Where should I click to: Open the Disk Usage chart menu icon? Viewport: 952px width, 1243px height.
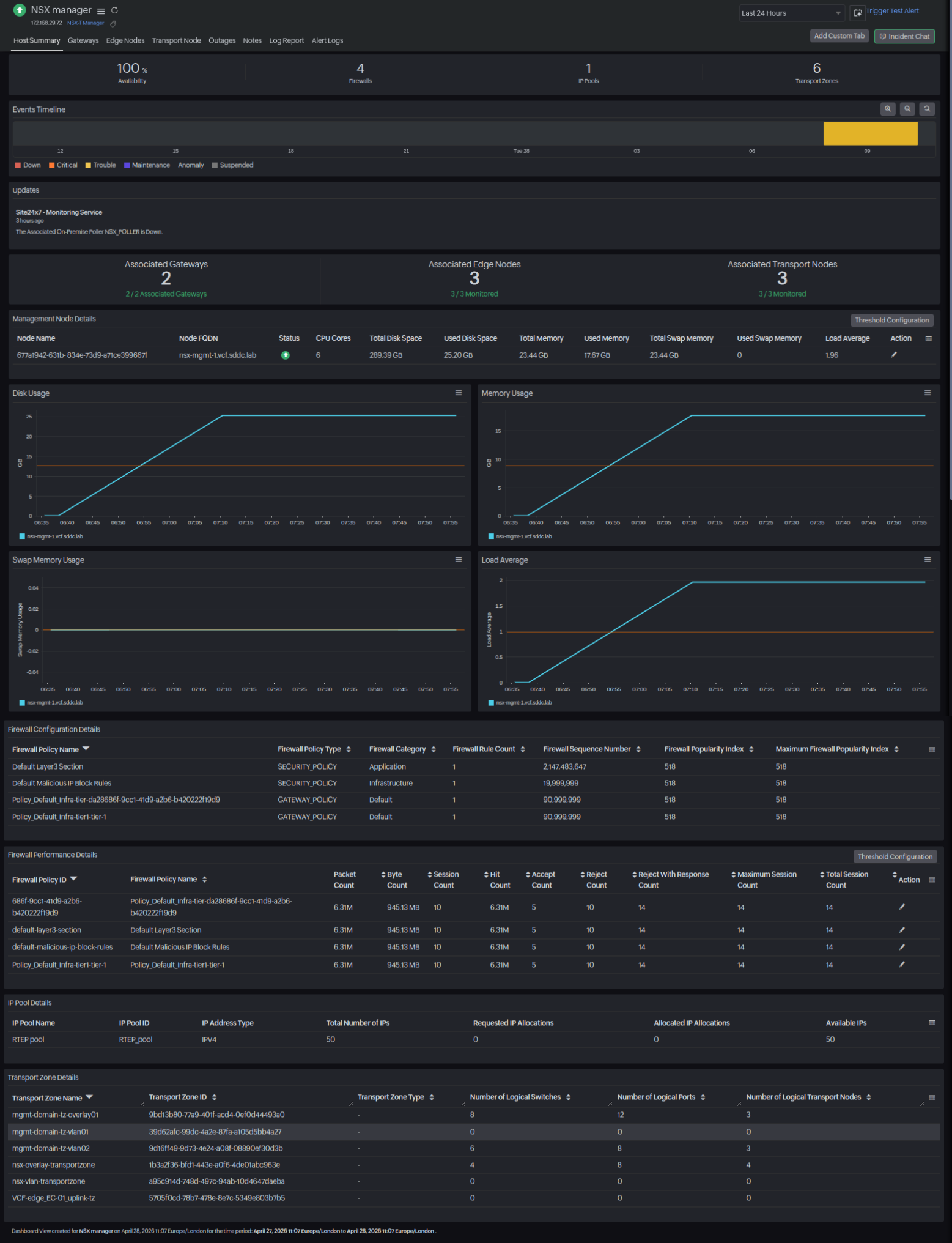click(x=459, y=393)
